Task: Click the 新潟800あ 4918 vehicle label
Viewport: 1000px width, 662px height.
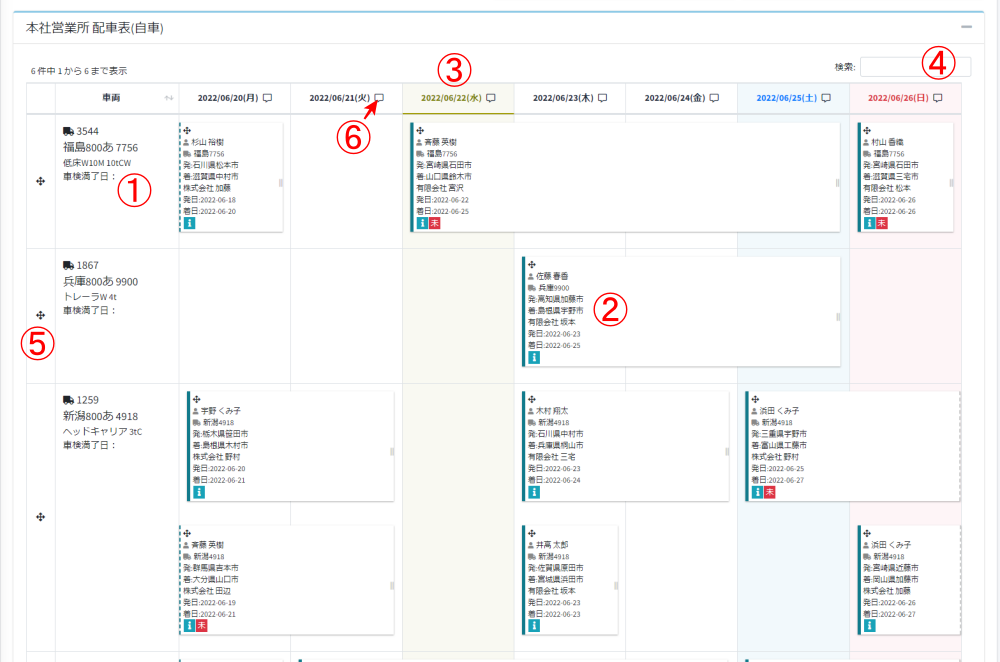Action: 100,416
